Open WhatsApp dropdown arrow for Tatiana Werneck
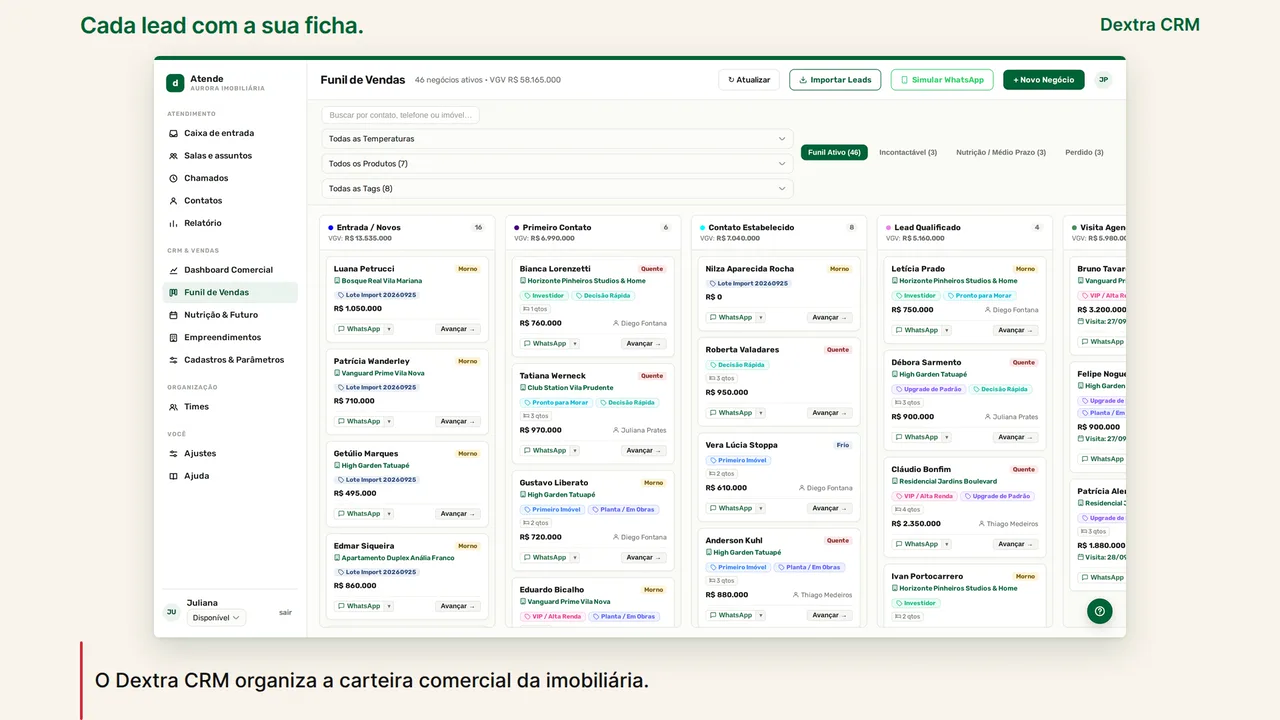Image resolution: width=1280 pixels, height=720 pixels. coord(575,451)
